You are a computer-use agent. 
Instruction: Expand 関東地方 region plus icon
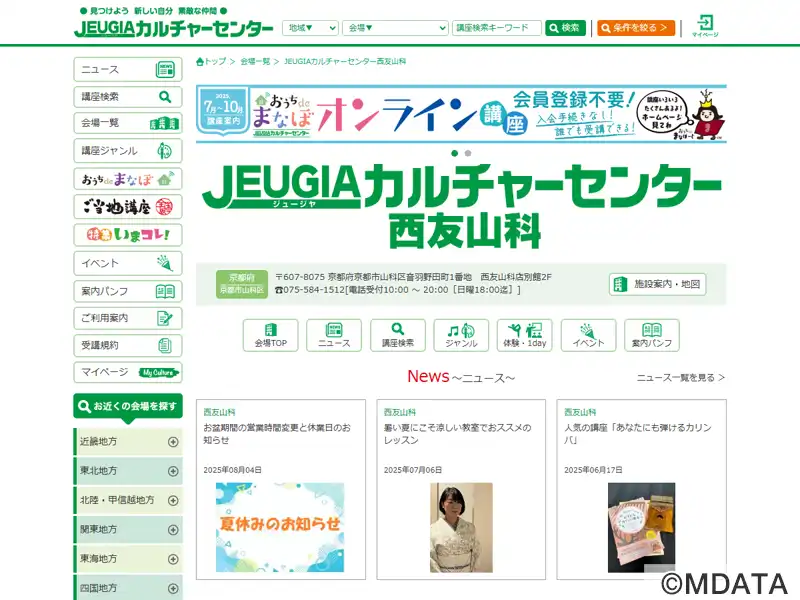click(x=173, y=530)
